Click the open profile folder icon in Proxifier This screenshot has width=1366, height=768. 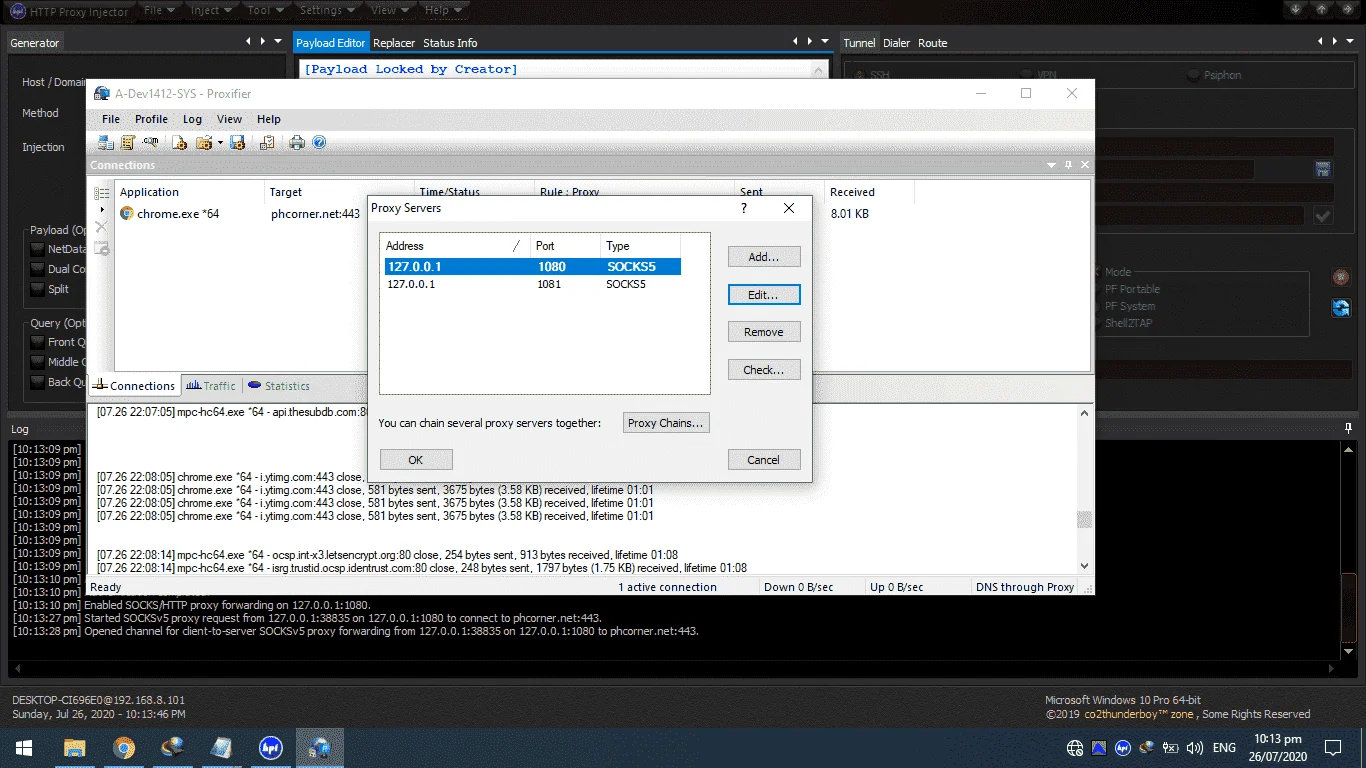(x=204, y=143)
